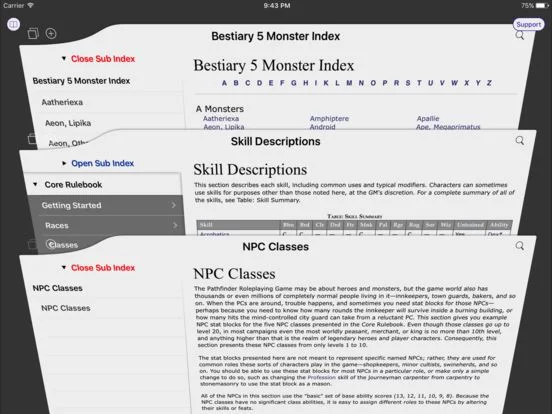Jump to letter K in index

pyautogui.click(x=326, y=83)
